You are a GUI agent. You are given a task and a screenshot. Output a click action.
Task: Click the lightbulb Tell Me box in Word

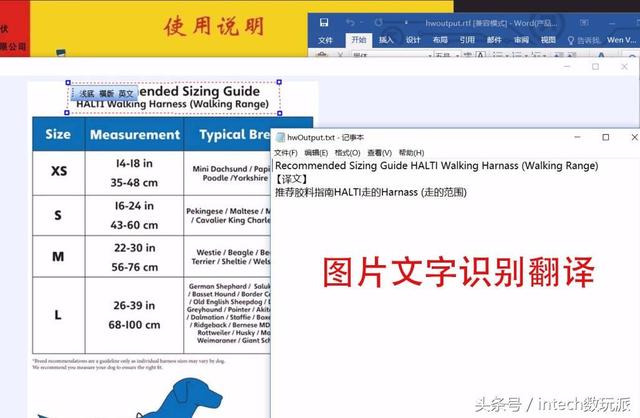[x=584, y=40]
